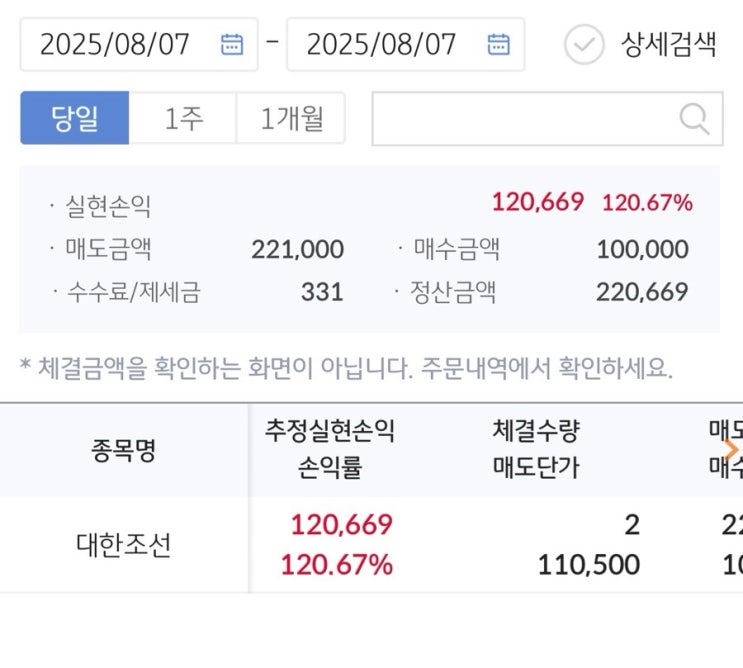Viewport: 743px width, 668px height.
Task: Select the 1개월 period tab
Action: [x=291, y=119]
